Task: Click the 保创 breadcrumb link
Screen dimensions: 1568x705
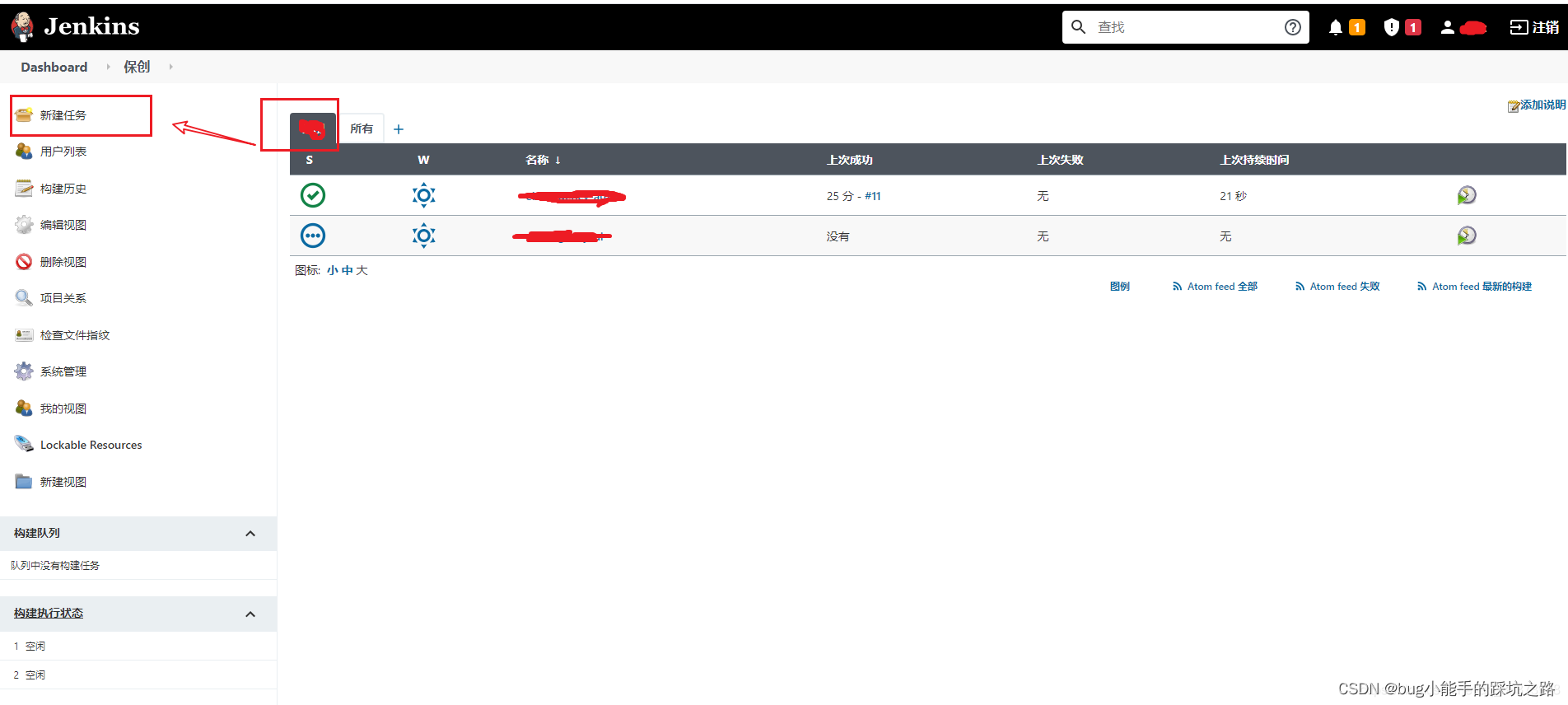Action: pyautogui.click(x=137, y=67)
